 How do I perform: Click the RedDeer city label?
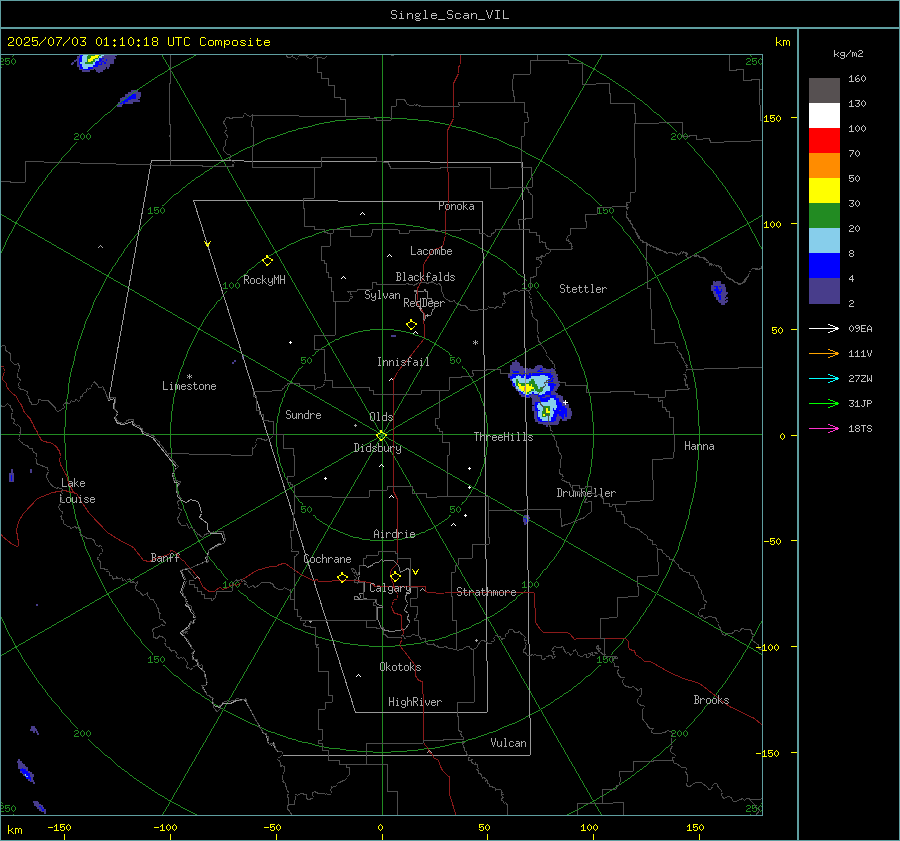[424, 303]
